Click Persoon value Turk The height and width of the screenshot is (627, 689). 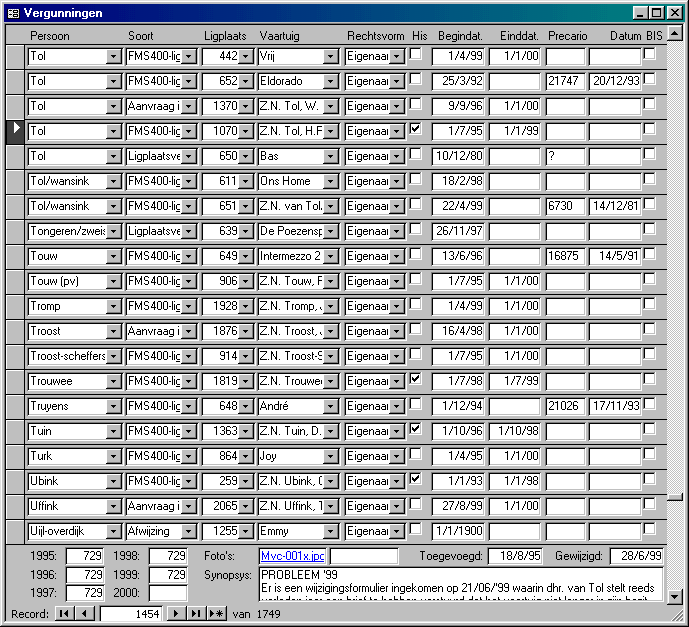(x=67, y=457)
